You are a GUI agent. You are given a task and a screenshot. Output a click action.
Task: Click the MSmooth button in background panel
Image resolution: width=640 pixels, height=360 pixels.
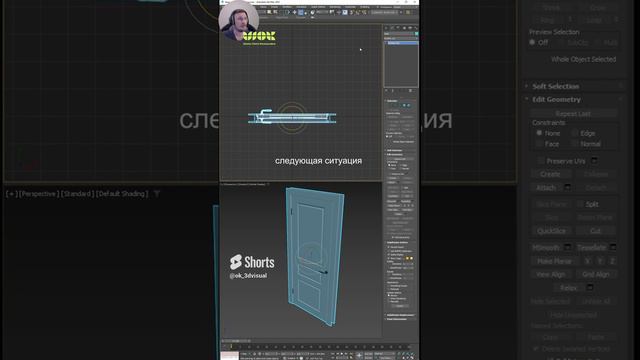[x=546, y=247]
